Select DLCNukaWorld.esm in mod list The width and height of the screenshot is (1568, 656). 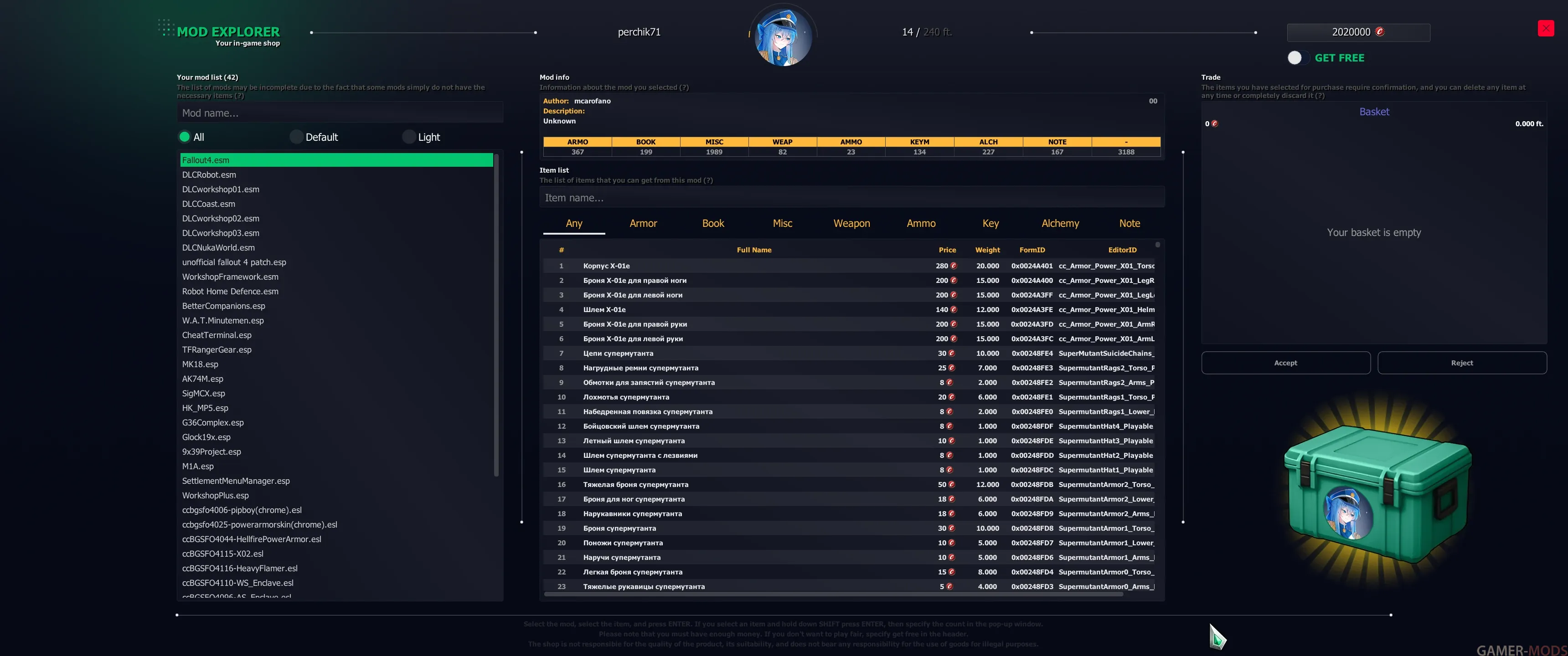pos(218,248)
